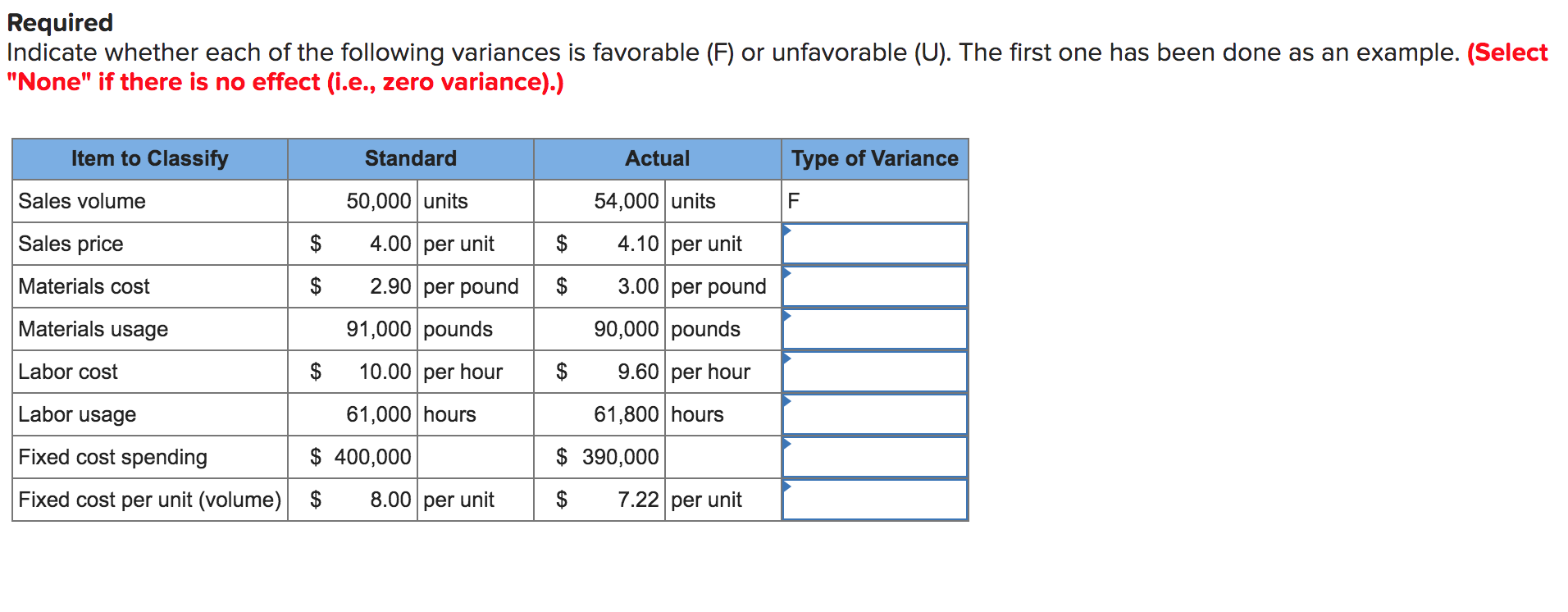Click the $7.22 per unit actual value
The height and width of the screenshot is (612, 1568).
click(x=639, y=499)
